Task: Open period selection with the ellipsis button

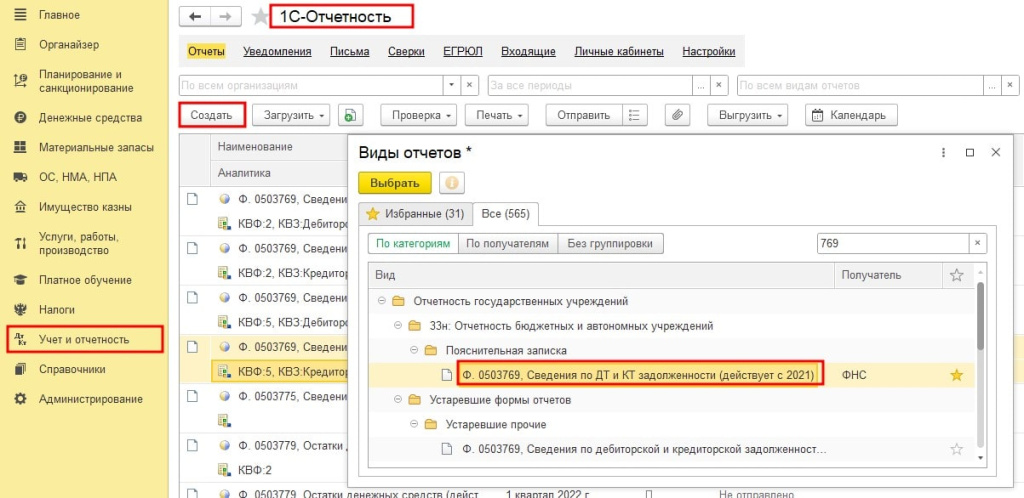Action: click(701, 86)
